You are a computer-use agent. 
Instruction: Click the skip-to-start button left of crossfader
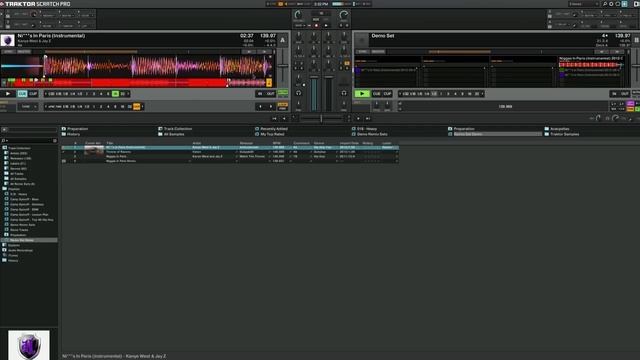tap(274, 118)
